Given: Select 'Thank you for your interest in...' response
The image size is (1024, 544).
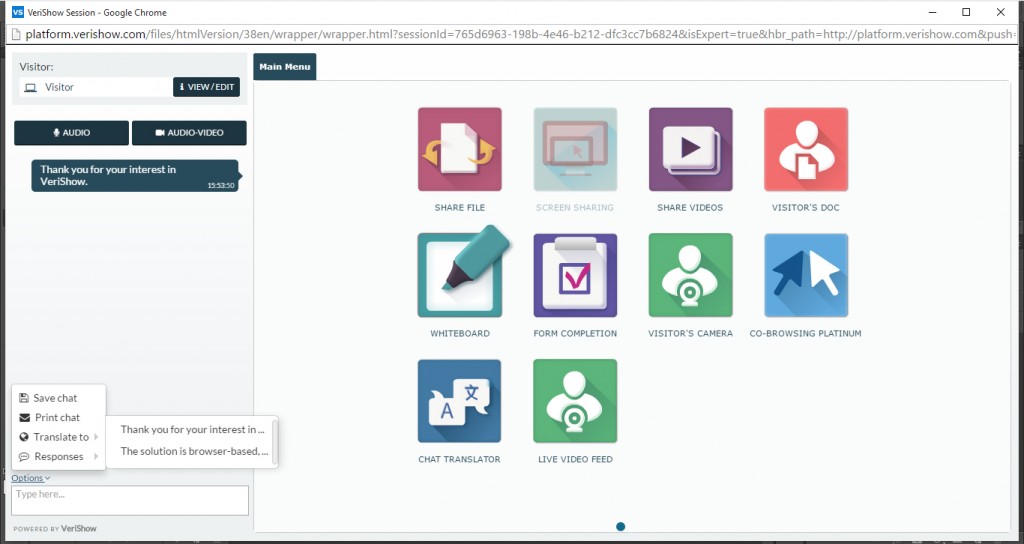Looking at the screenshot, I should tap(192, 430).
